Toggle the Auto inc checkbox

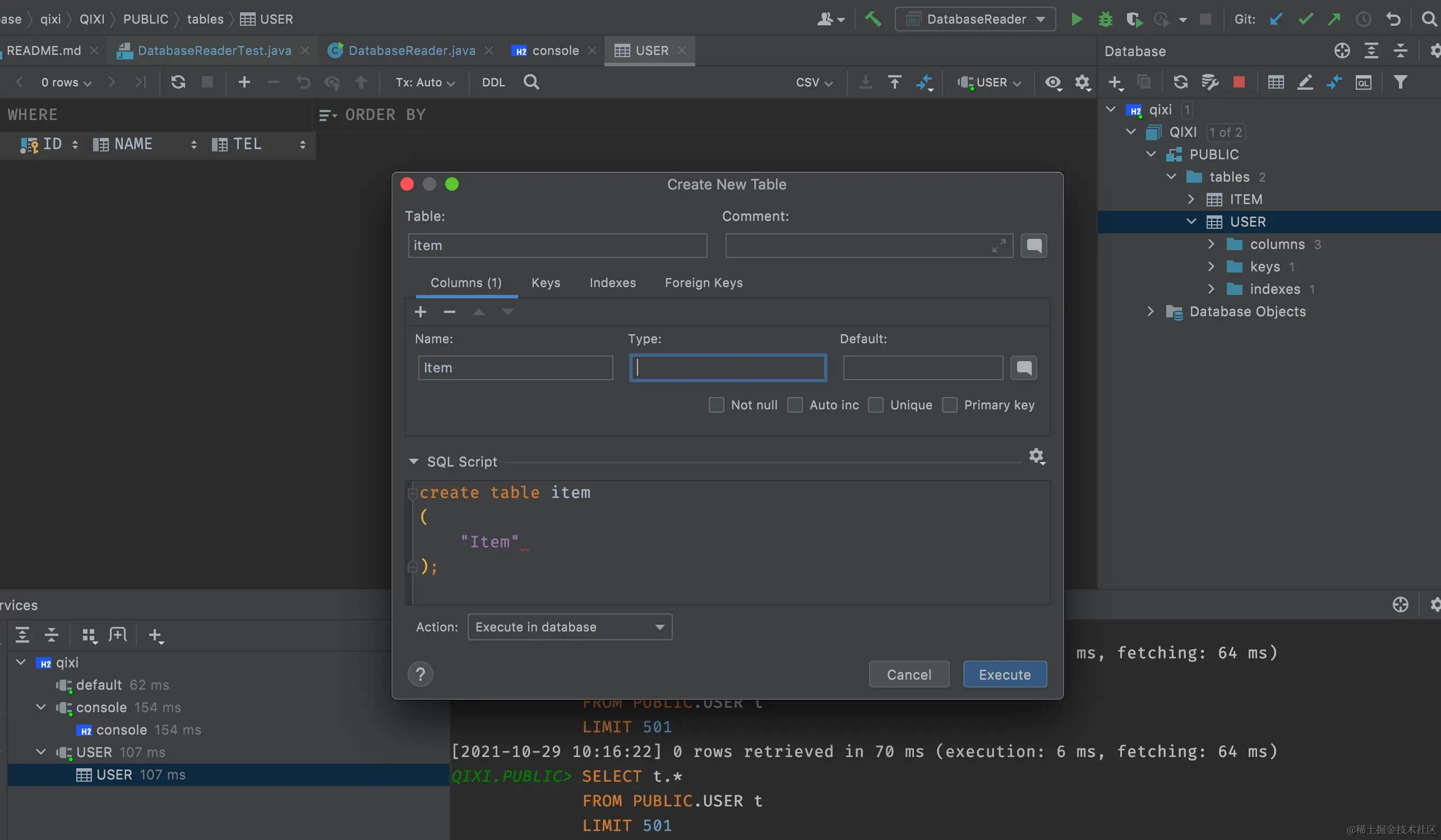795,405
